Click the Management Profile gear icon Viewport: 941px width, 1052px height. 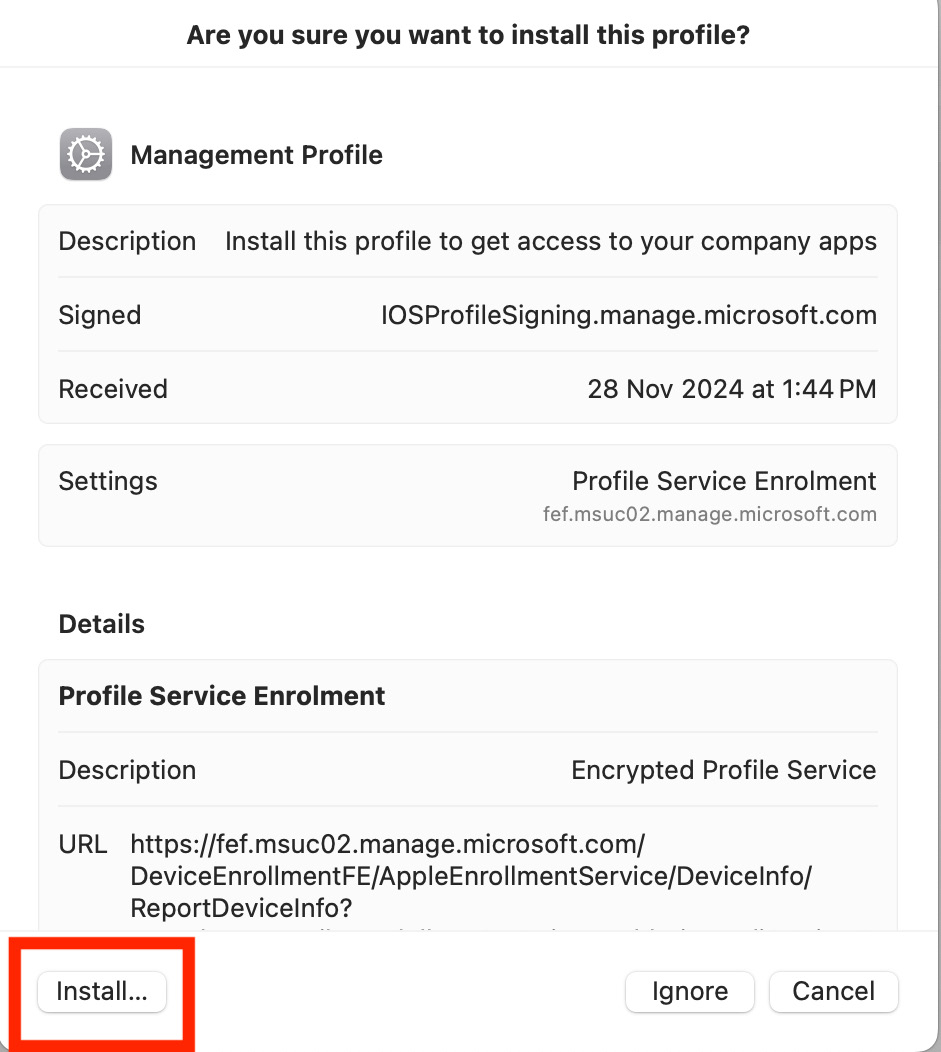coord(86,154)
